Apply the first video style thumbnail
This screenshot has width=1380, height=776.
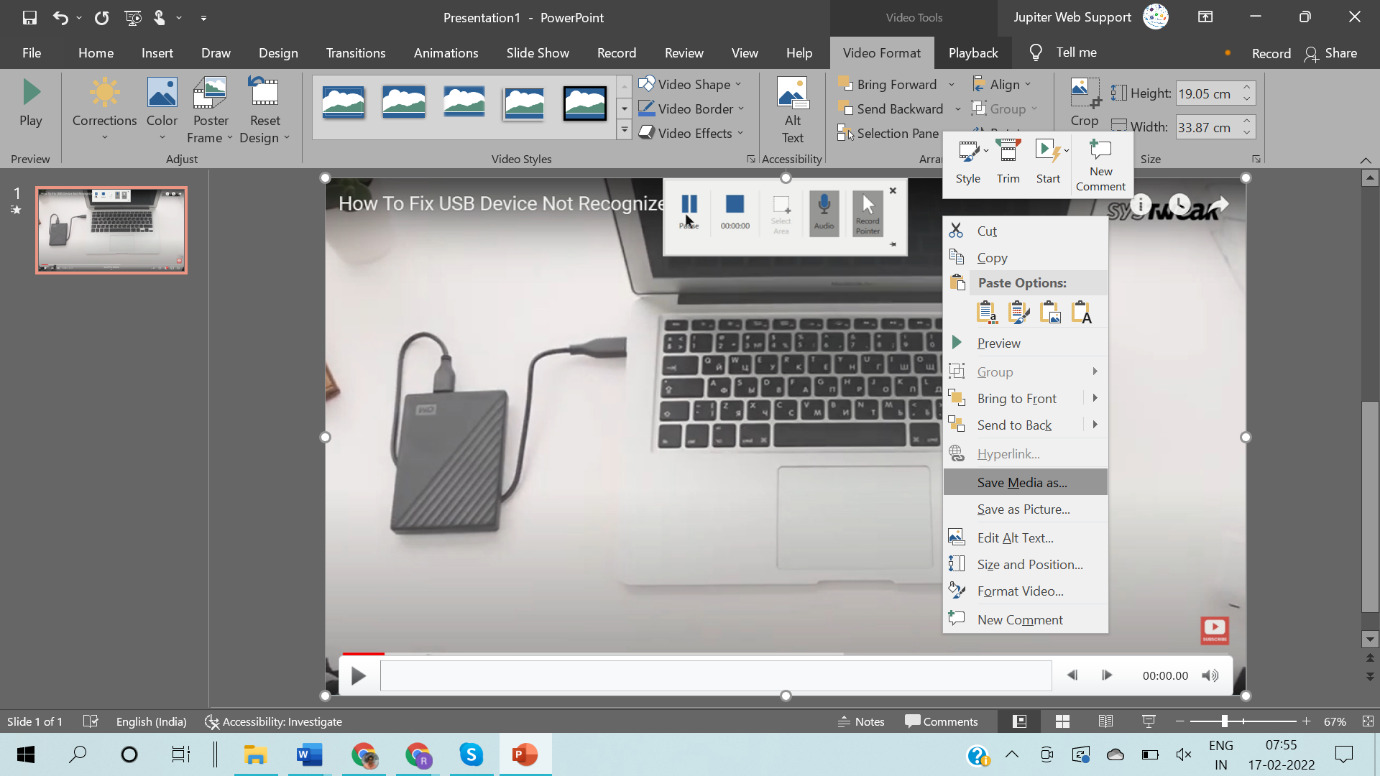(x=344, y=102)
